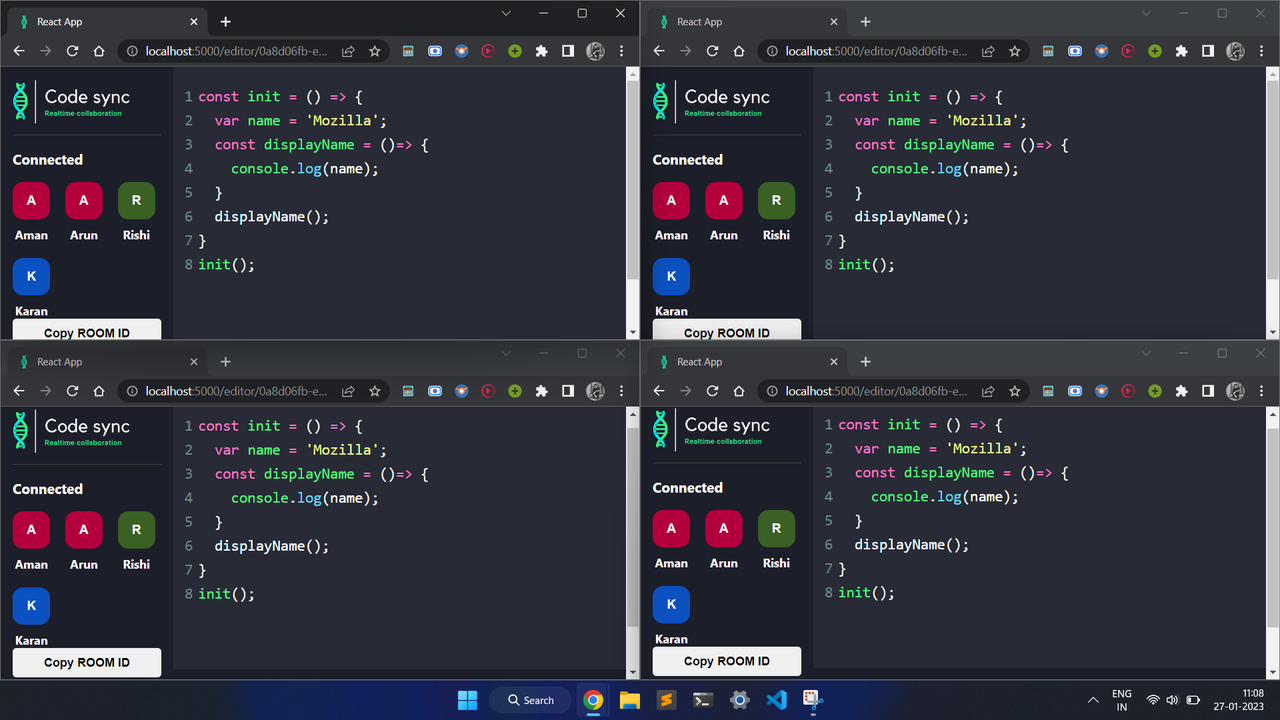Click the share link icon in address bar

tap(347, 51)
